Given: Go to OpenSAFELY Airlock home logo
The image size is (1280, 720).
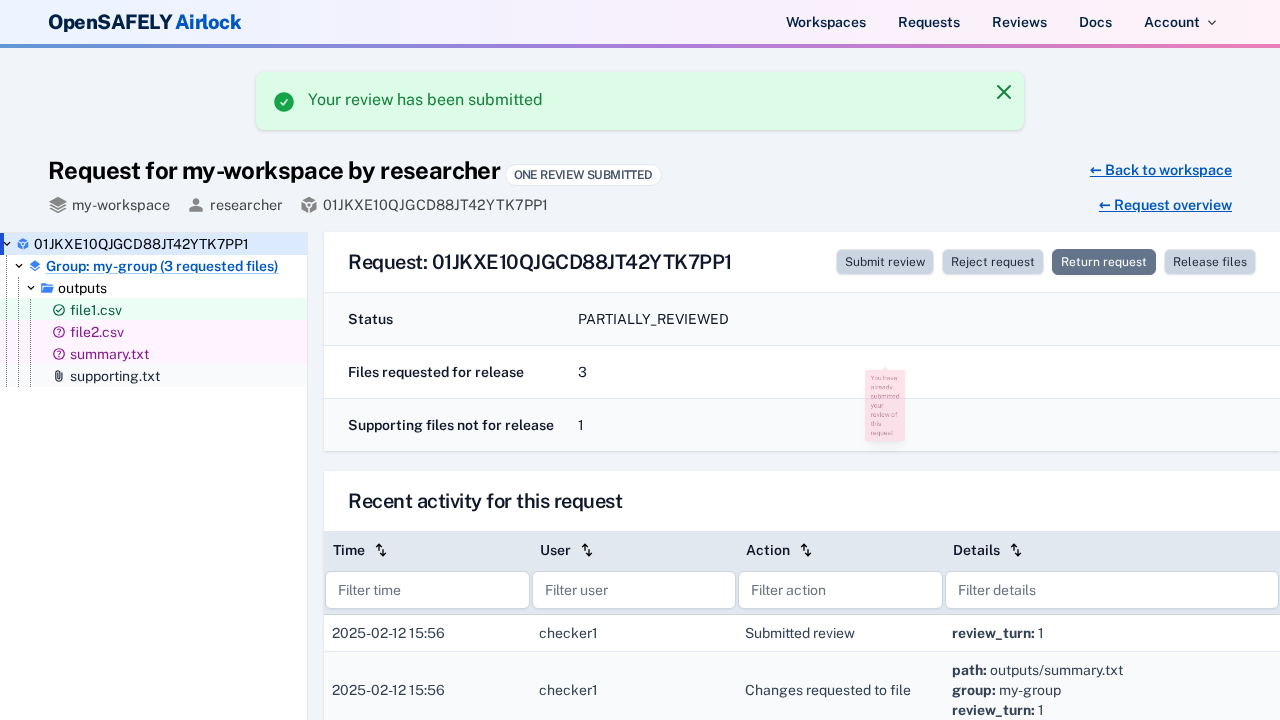Looking at the screenshot, I should pos(145,22).
